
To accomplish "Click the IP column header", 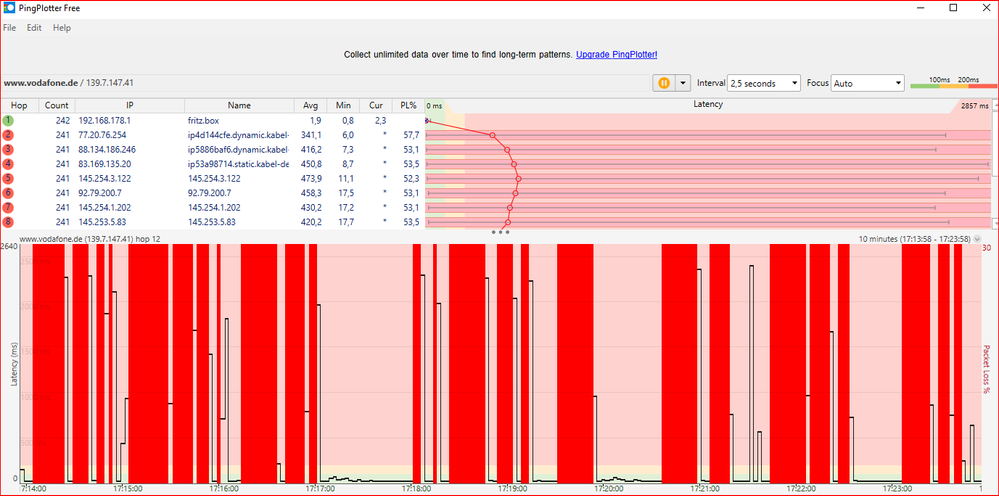I will click(129, 106).
